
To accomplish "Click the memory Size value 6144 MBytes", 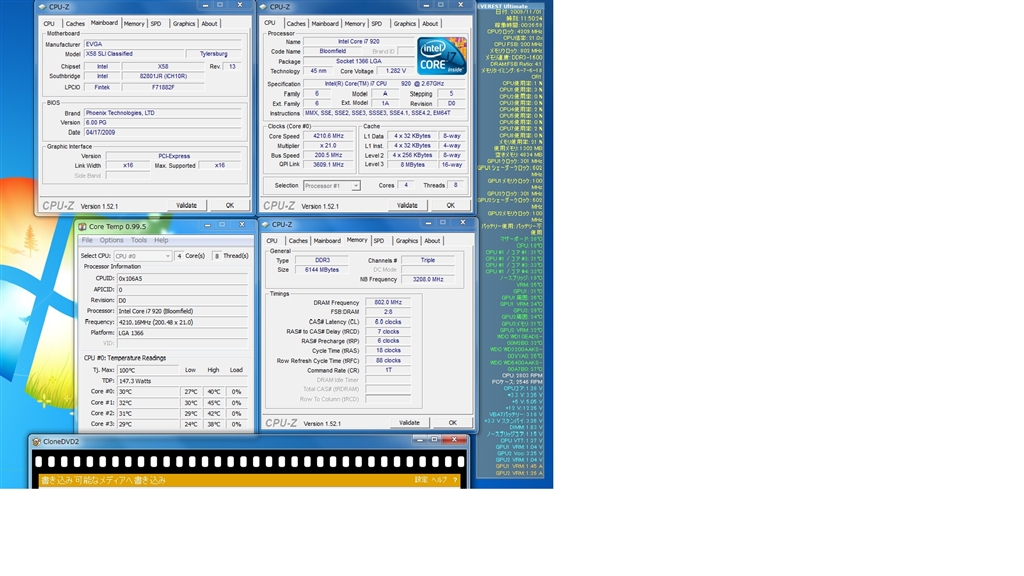I will [322, 270].
